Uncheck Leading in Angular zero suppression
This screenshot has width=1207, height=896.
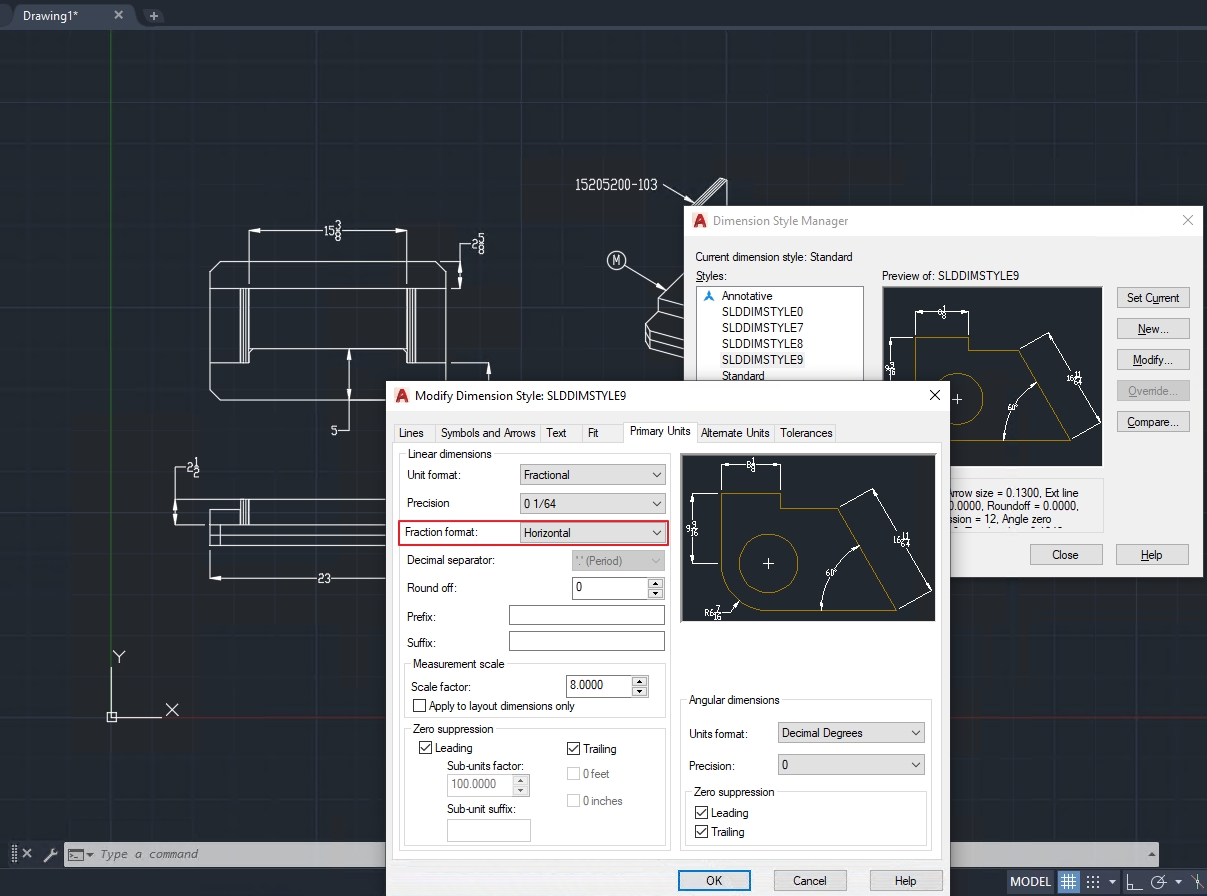[701, 812]
